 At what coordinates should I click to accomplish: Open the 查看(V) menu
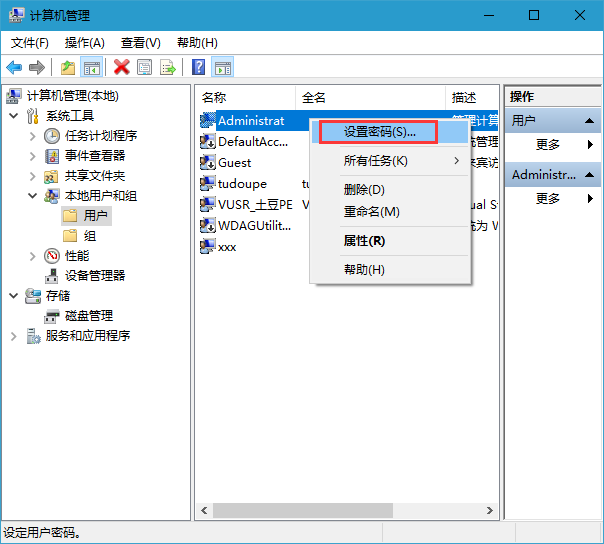141,43
